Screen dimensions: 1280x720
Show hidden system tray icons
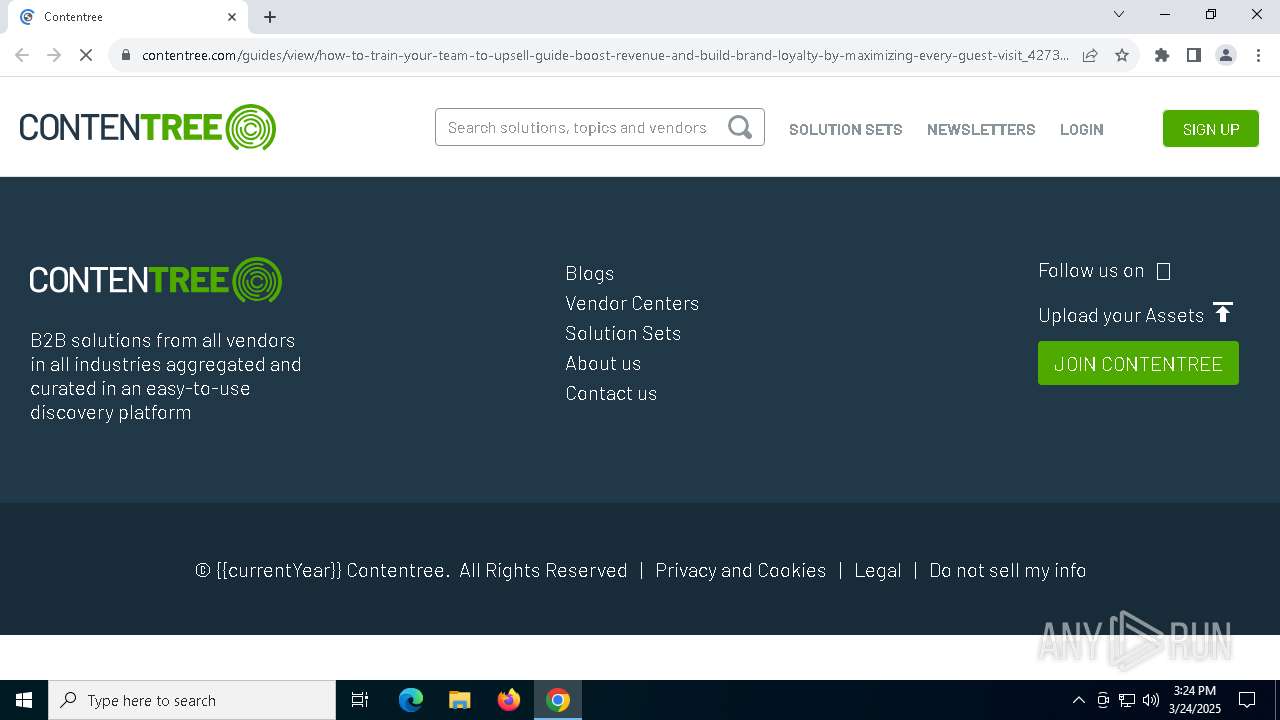pos(1078,700)
